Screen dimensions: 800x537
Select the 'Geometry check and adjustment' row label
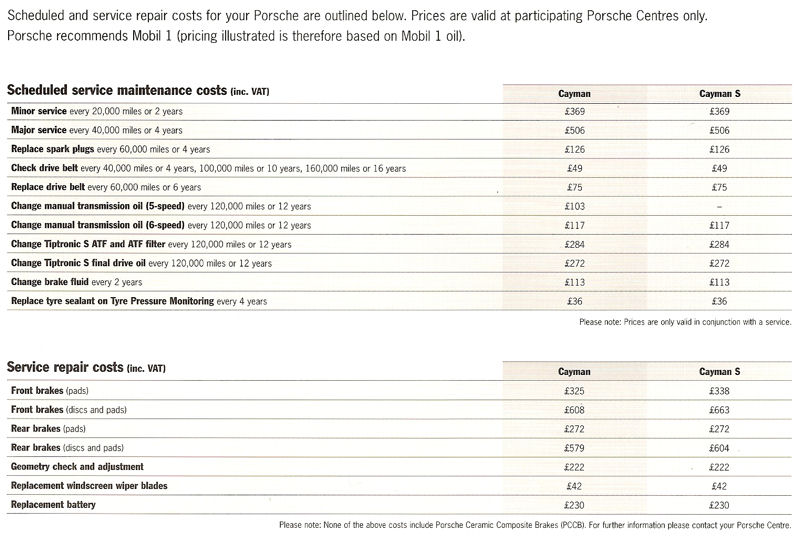[77, 467]
